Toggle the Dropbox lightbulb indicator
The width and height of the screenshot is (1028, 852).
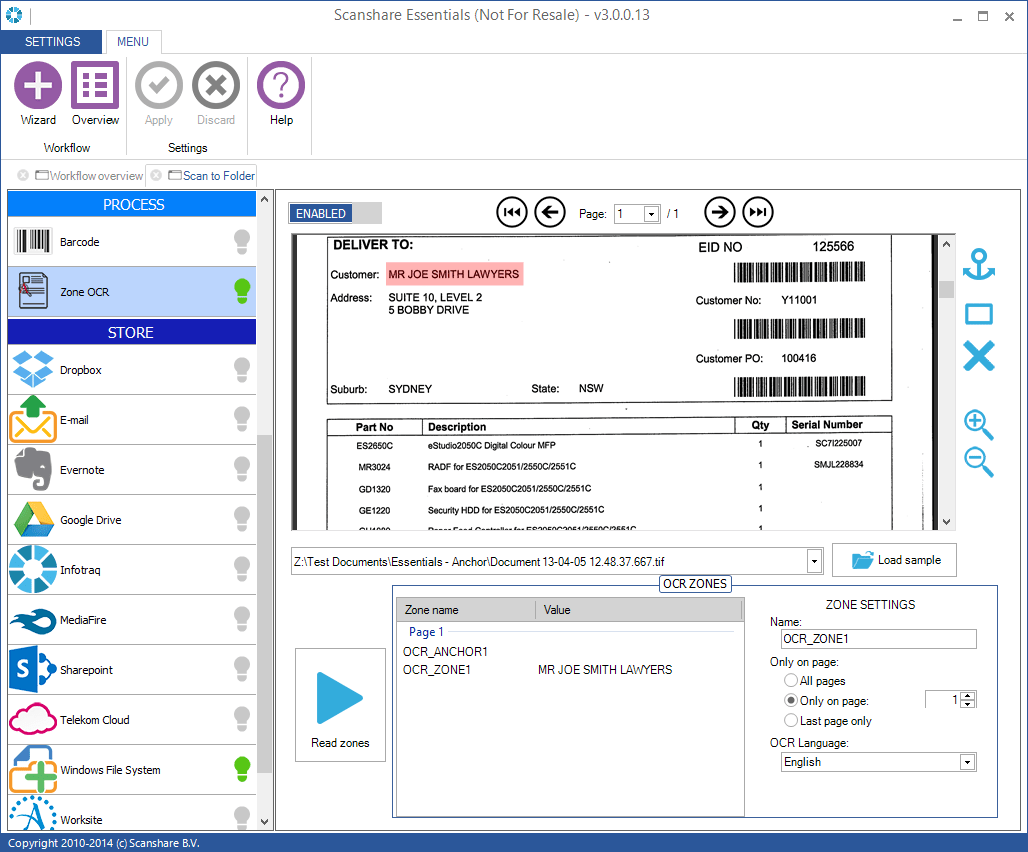[242, 370]
